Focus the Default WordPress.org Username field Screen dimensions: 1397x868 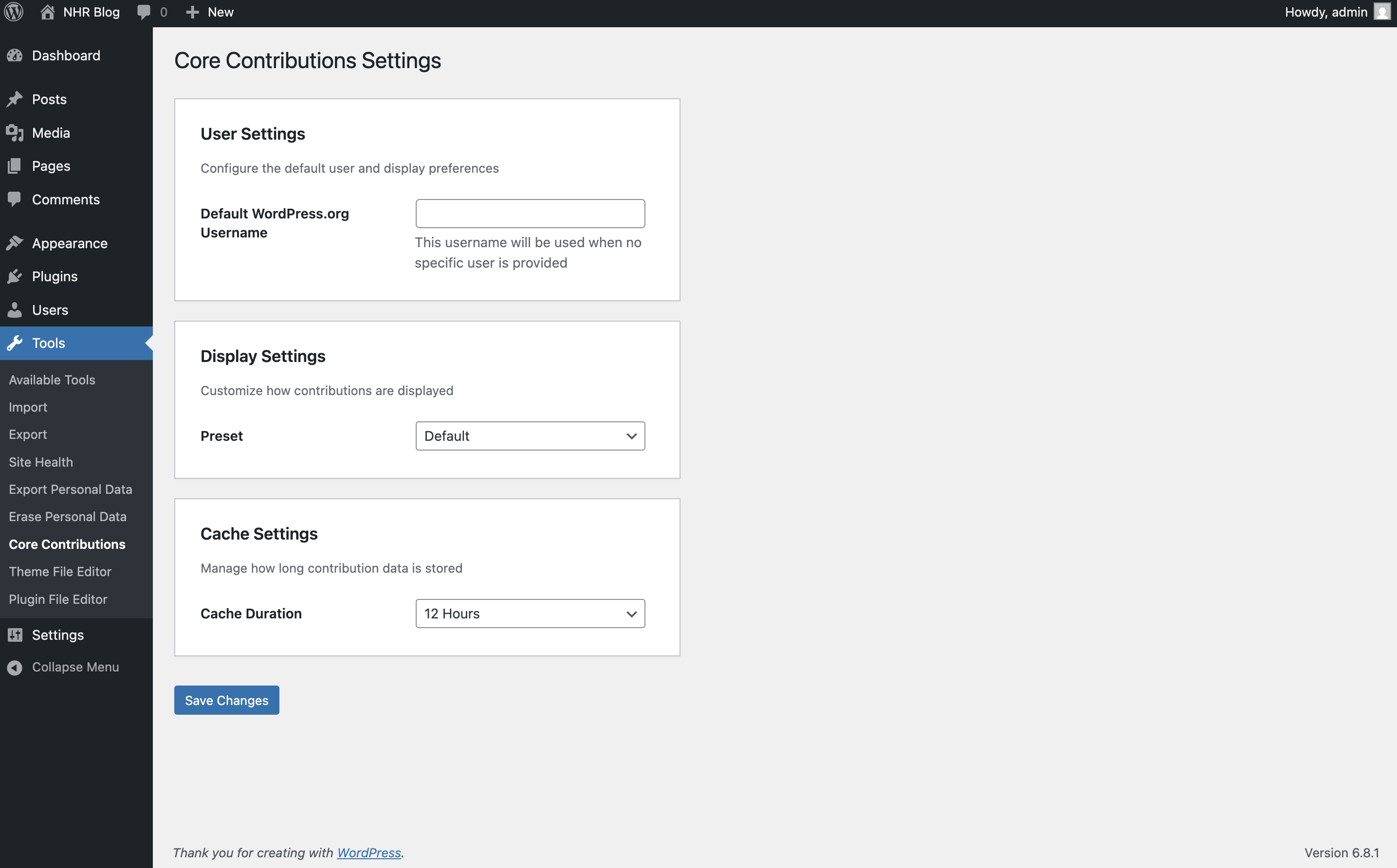(530, 214)
